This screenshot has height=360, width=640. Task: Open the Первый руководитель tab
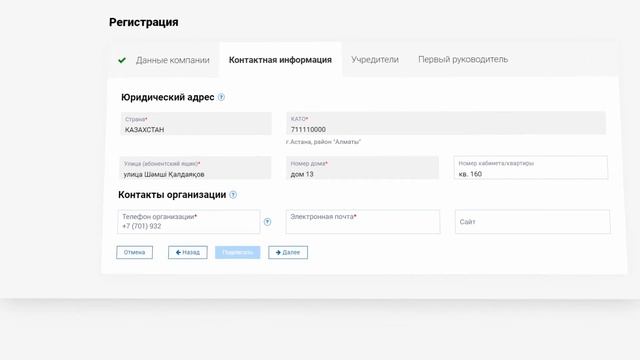pyautogui.click(x=463, y=59)
